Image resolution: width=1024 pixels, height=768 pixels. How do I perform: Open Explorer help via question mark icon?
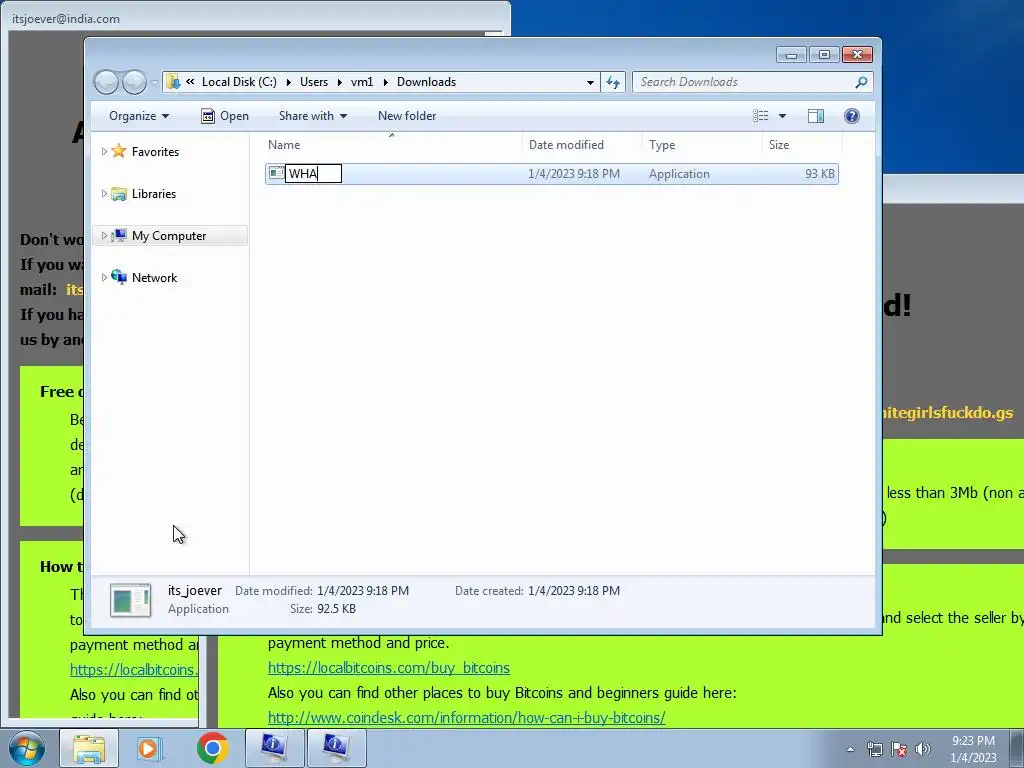852,116
